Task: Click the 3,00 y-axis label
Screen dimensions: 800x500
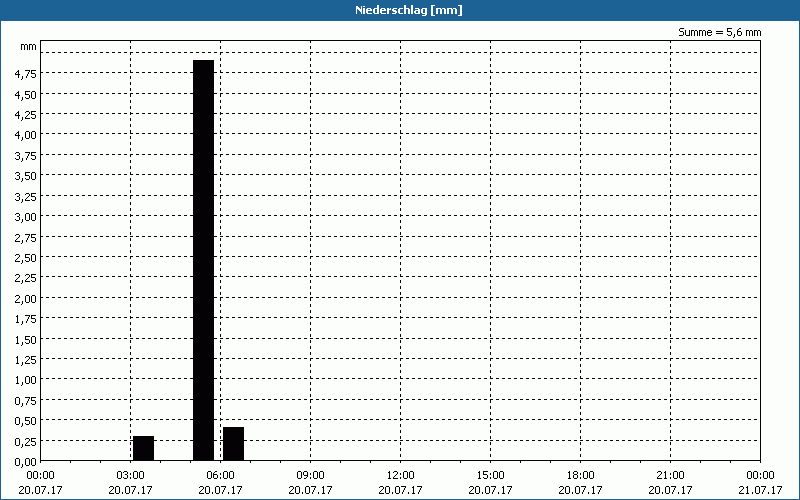Action: click(26, 217)
